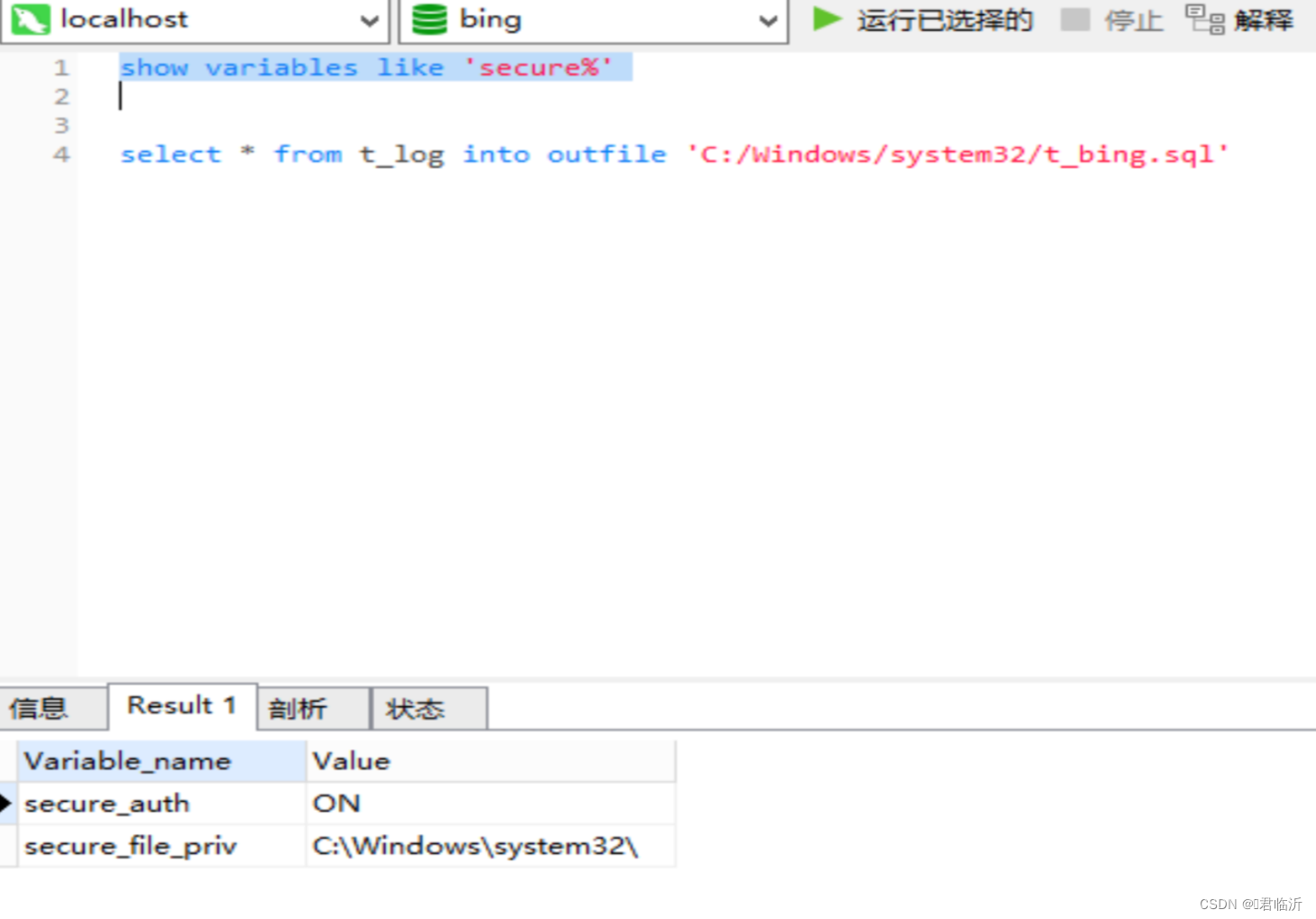Click the 'outfile' keyword in line 4

point(607,154)
